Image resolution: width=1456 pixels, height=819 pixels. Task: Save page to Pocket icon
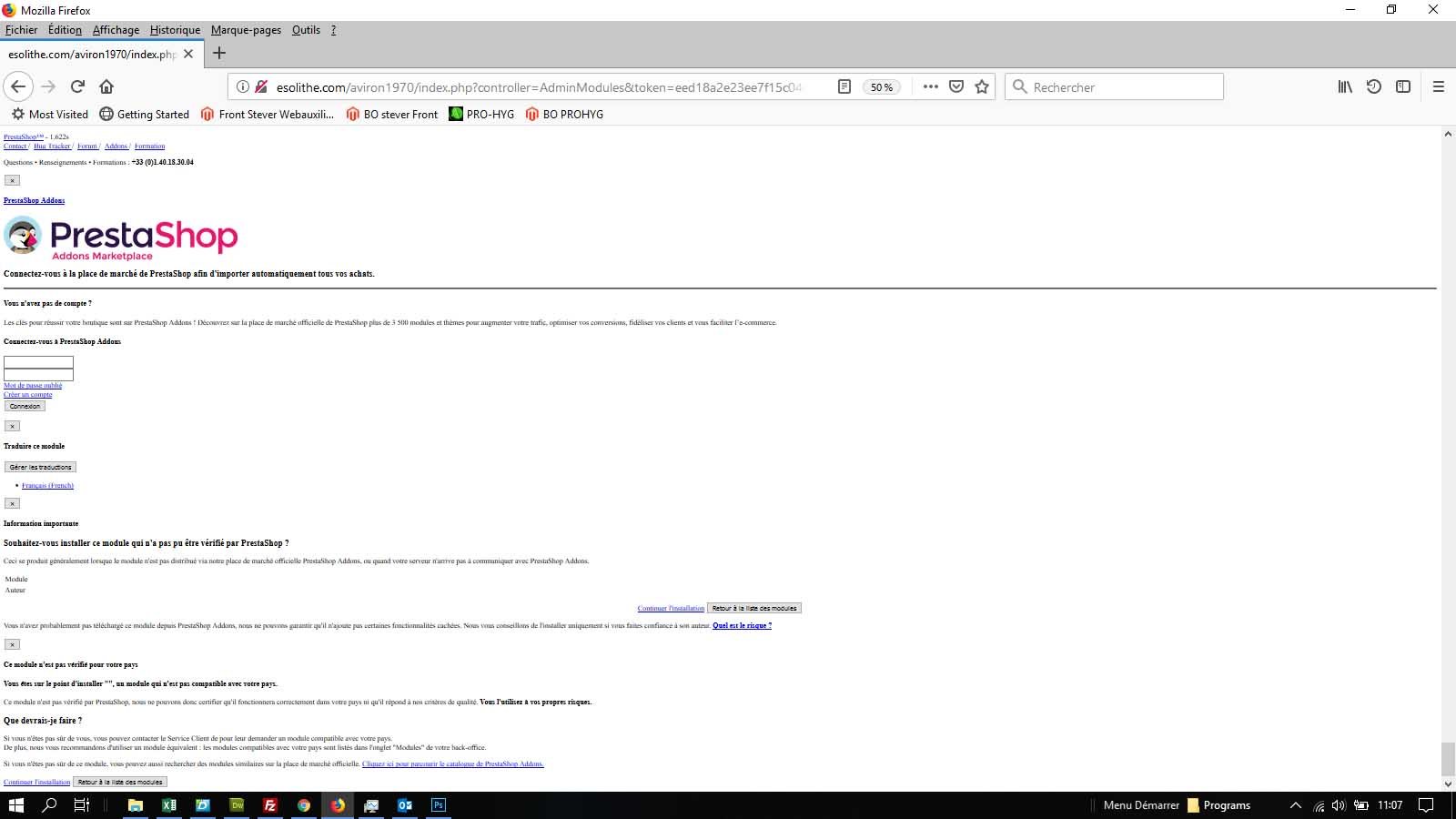tap(956, 86)
